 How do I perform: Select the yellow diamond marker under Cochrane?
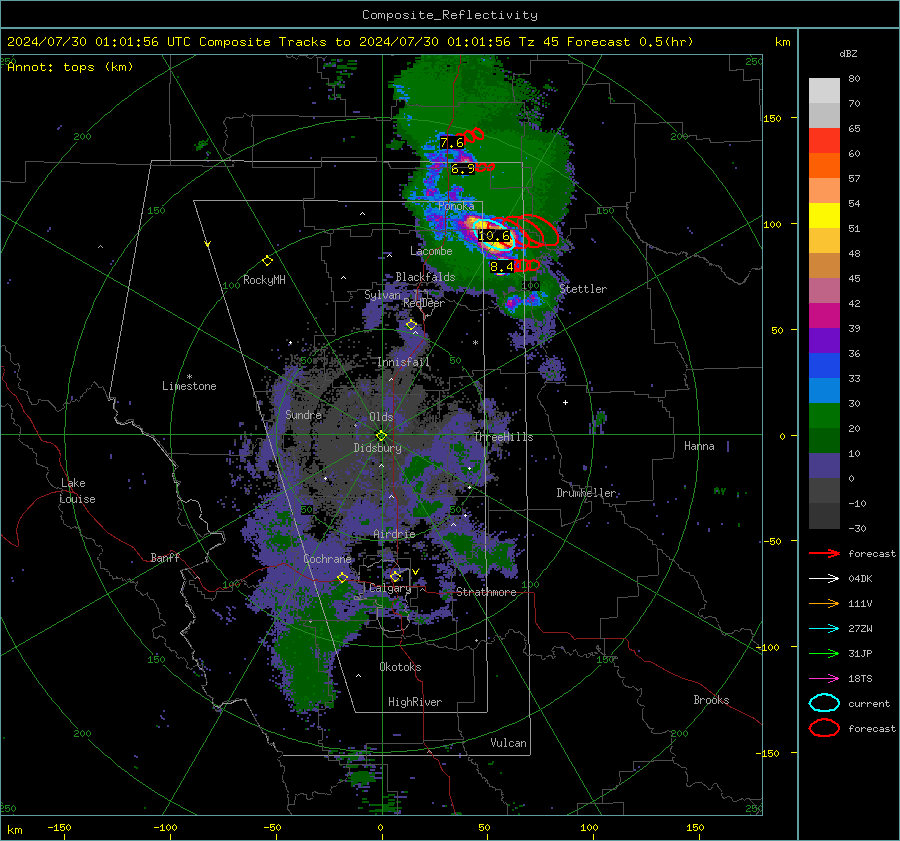[x=342, y=577]
